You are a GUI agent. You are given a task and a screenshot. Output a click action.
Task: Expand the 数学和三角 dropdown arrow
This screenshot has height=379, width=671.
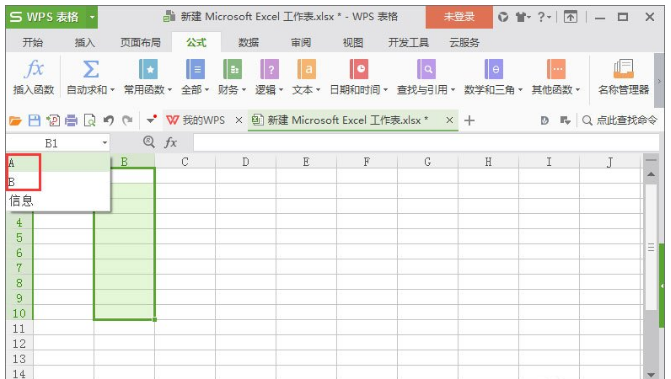click(520, 90)
